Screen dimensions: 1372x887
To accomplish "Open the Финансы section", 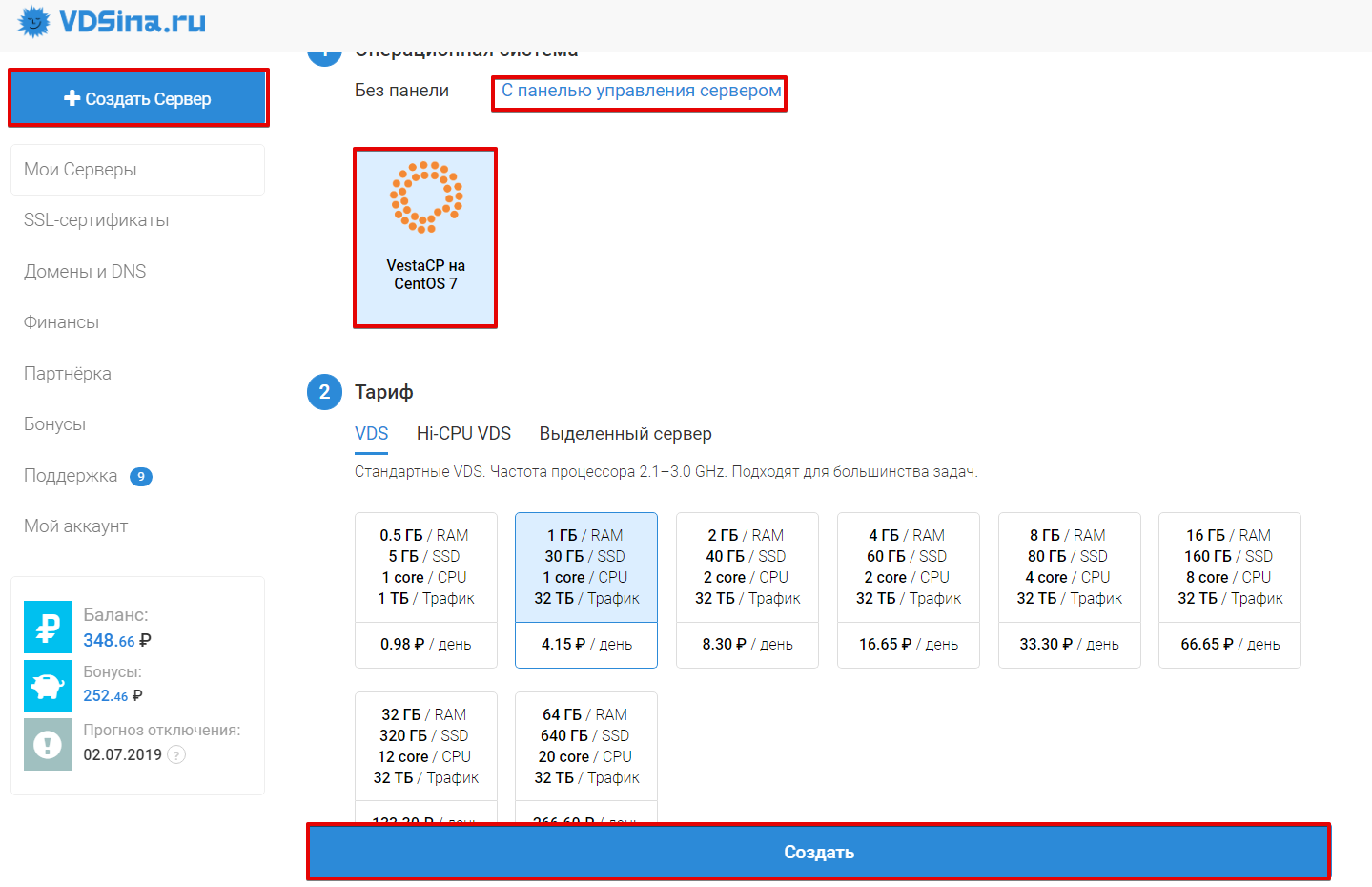I will tap(61, 322).
